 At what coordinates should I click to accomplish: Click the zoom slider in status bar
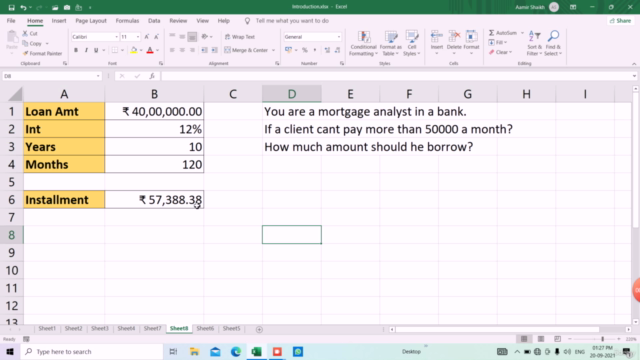point(594,339)
